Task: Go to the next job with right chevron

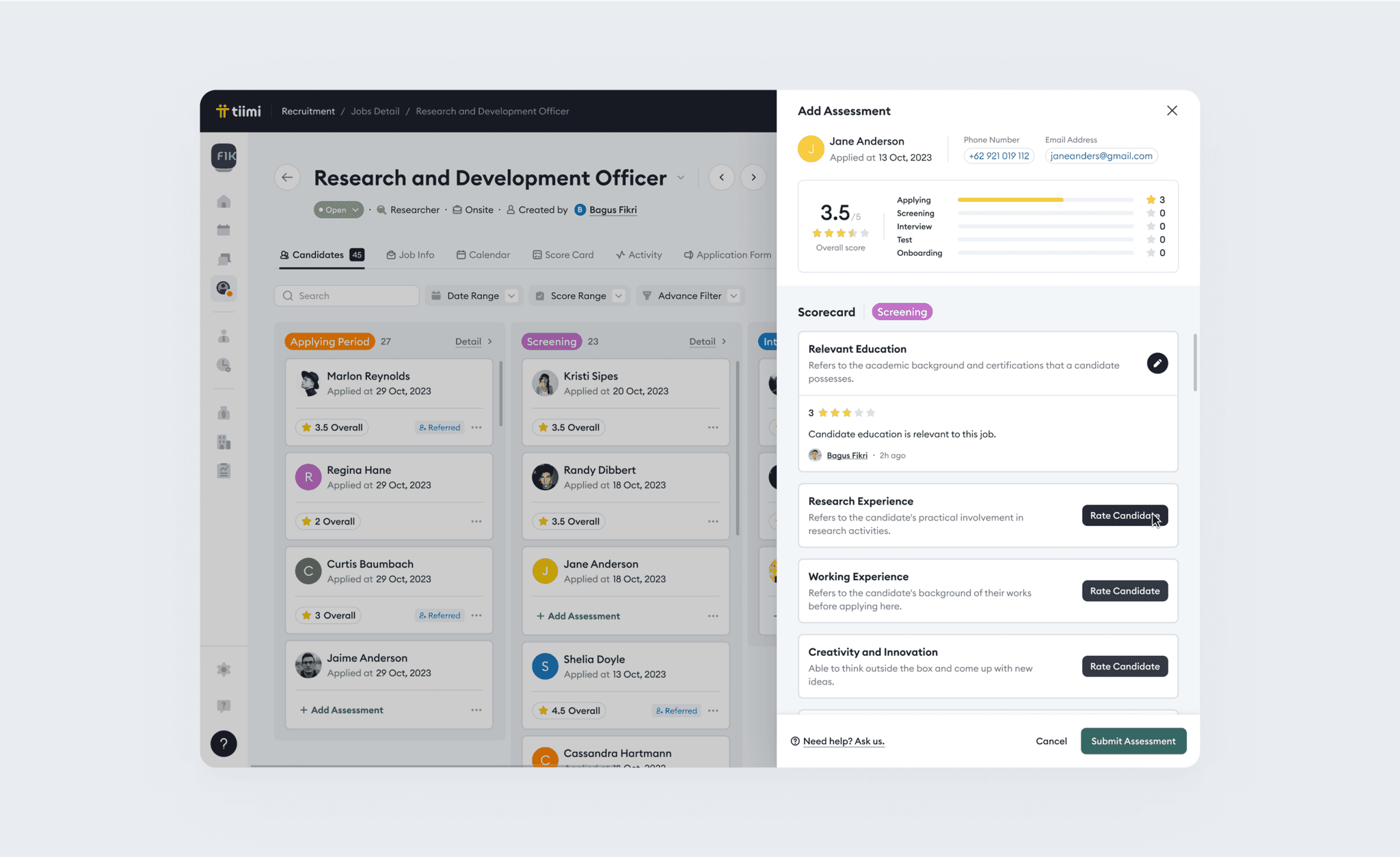Action: [753, 178]
